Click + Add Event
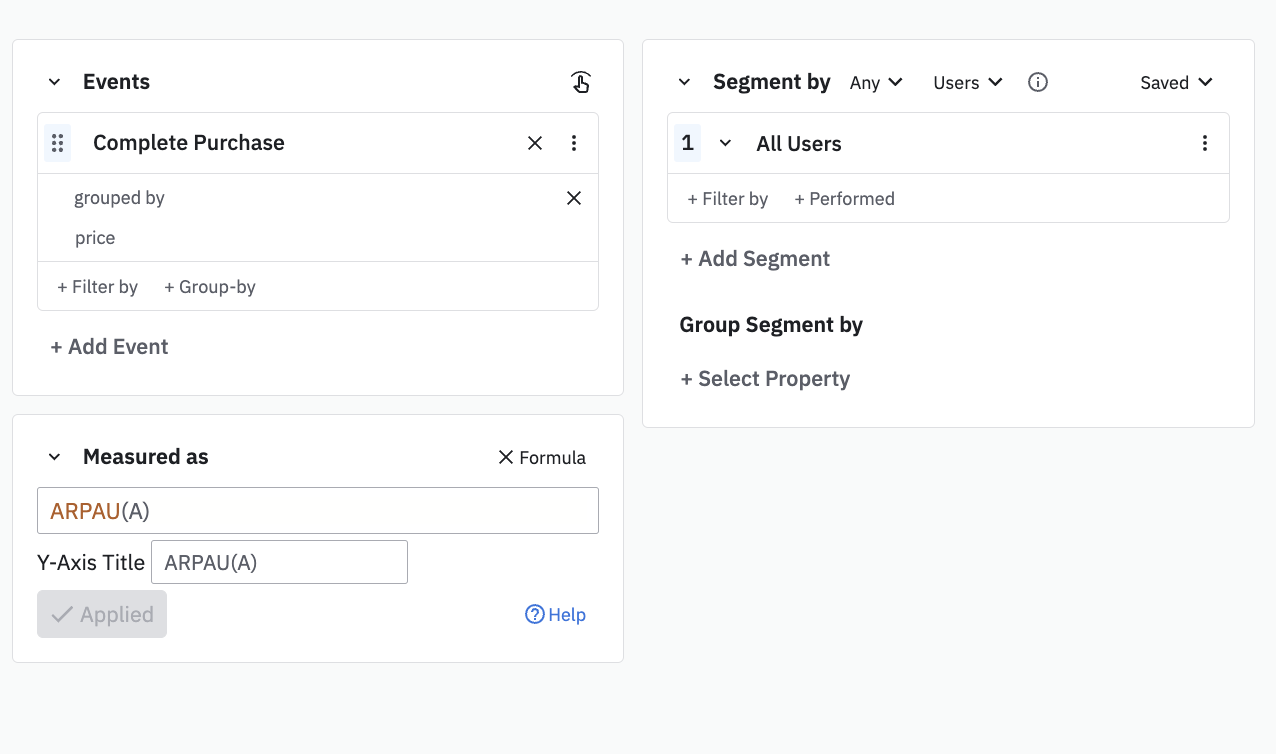 tap(110, 347)
